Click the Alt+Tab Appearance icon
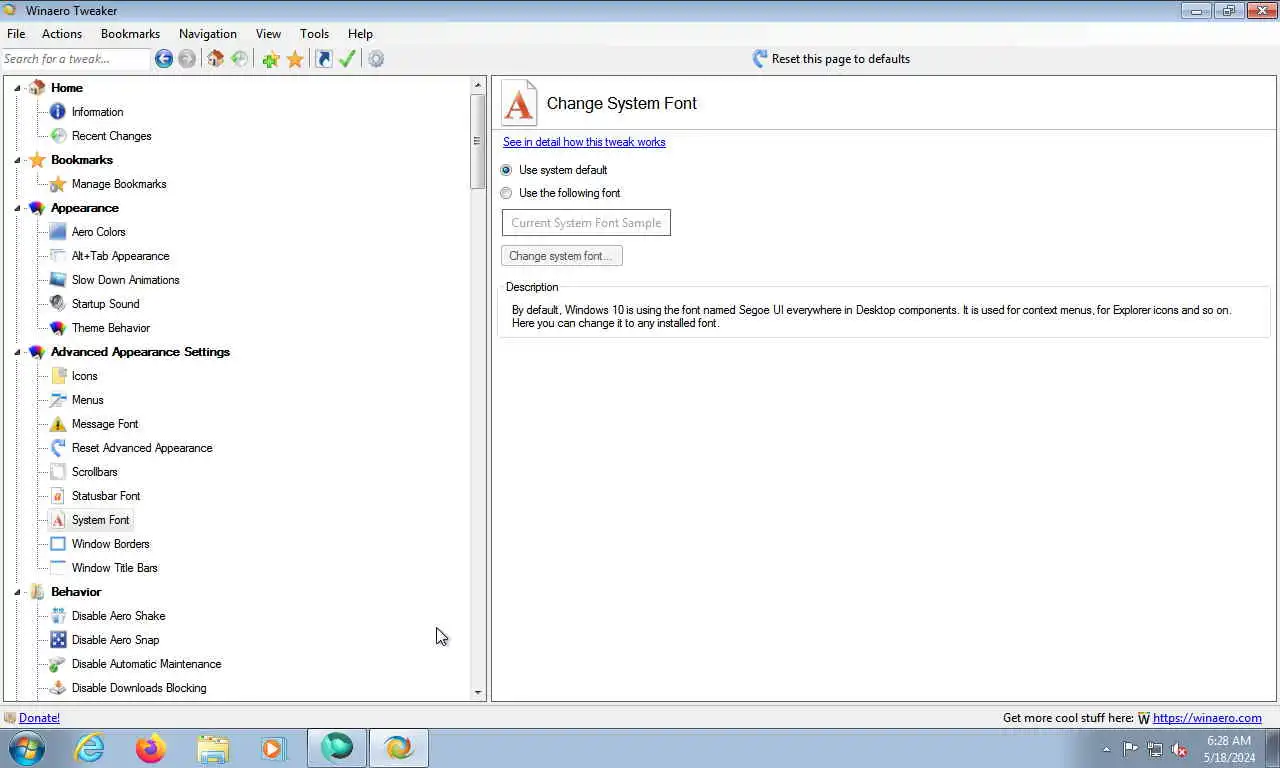 click(58, 256)
